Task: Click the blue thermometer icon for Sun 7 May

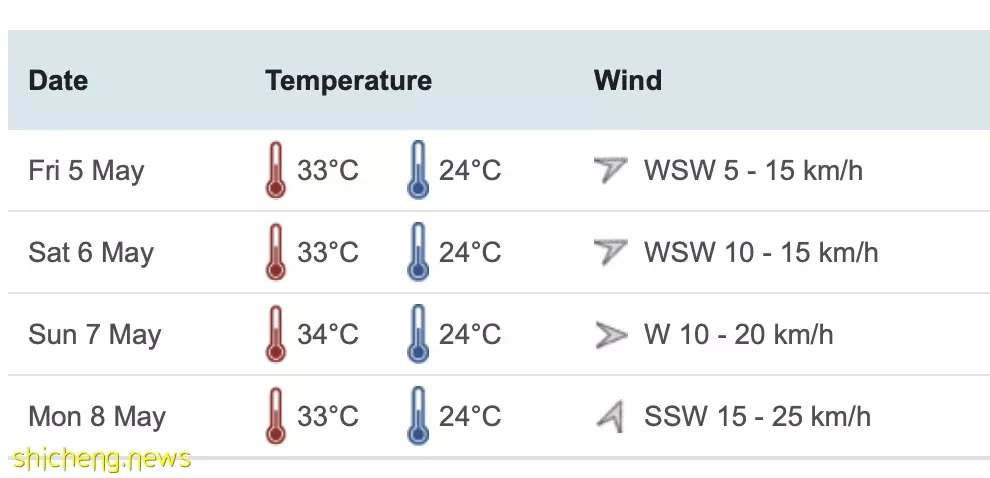Action: [418, 334]
